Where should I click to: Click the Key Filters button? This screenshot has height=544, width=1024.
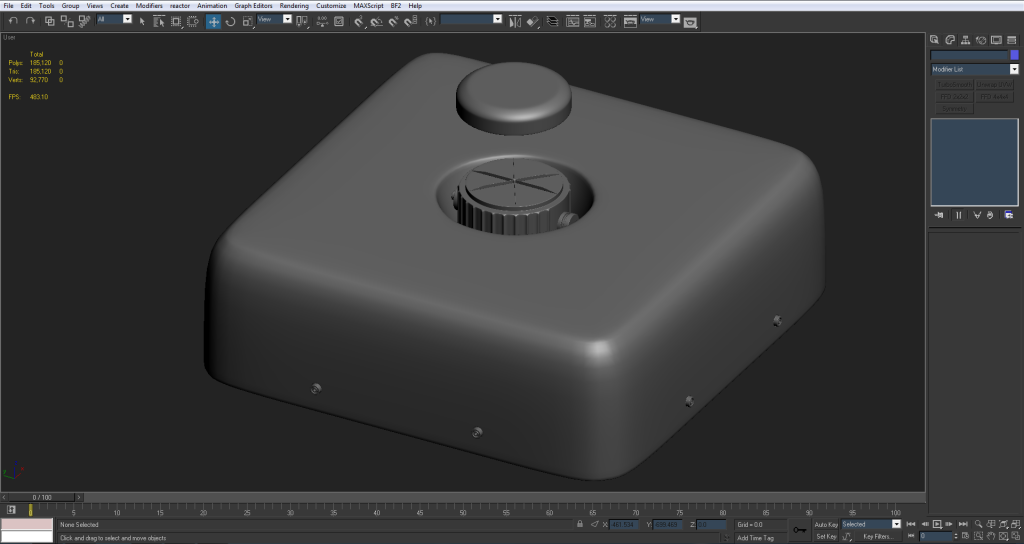coord(877,536)
